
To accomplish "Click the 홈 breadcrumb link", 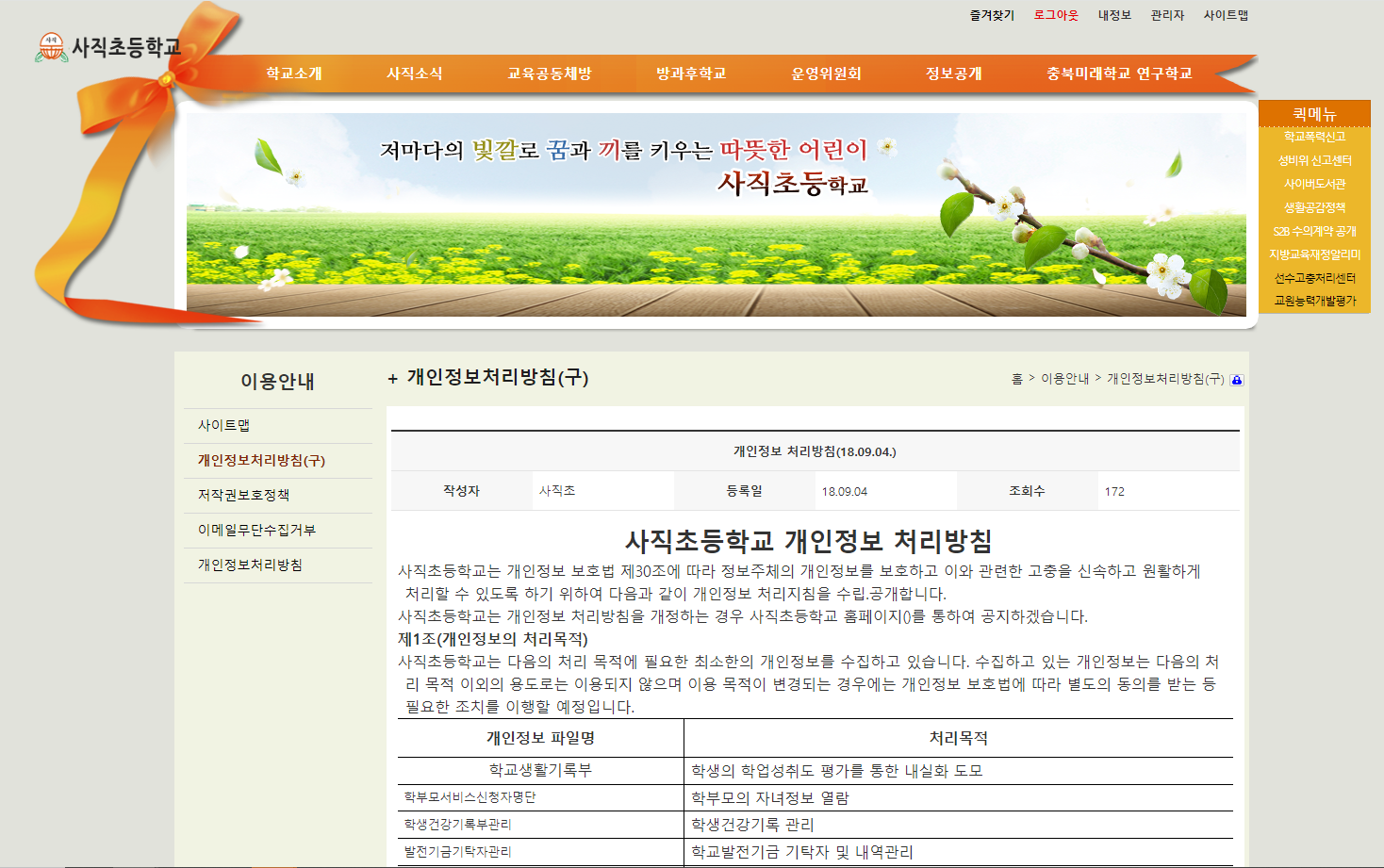I will 1016,379.
